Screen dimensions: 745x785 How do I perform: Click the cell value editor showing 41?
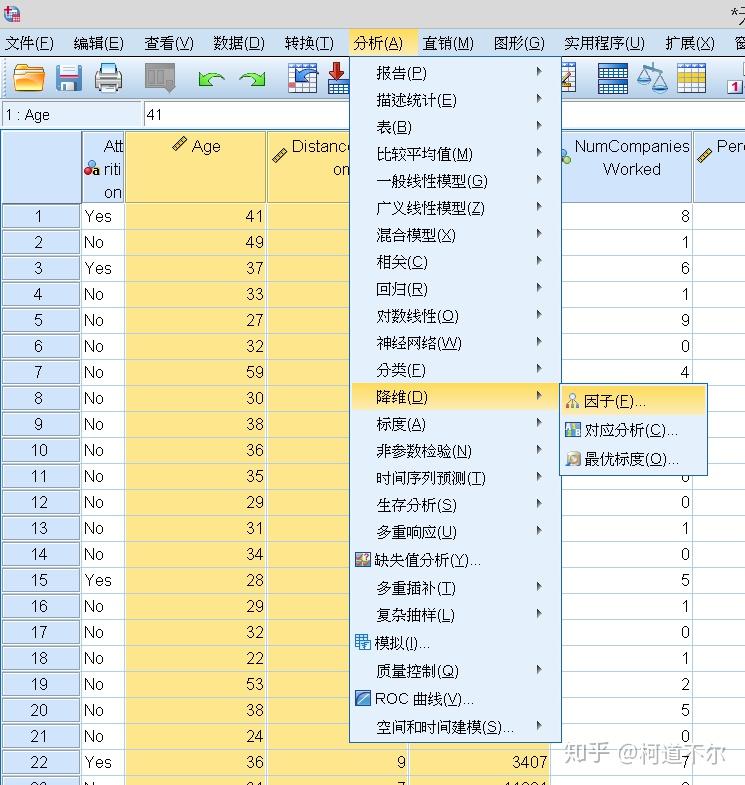(246, 115)
